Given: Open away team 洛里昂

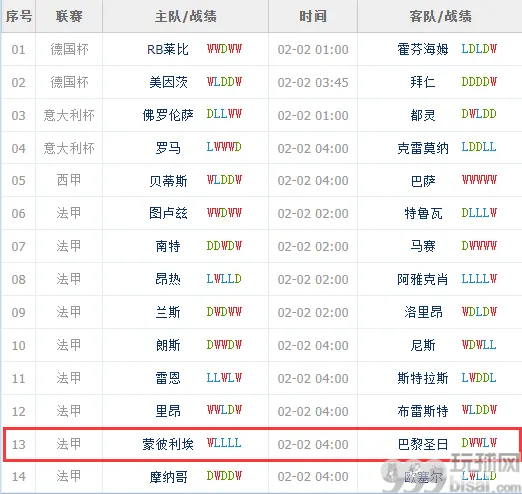Looking at the screenshot, I should click(423, 312).
